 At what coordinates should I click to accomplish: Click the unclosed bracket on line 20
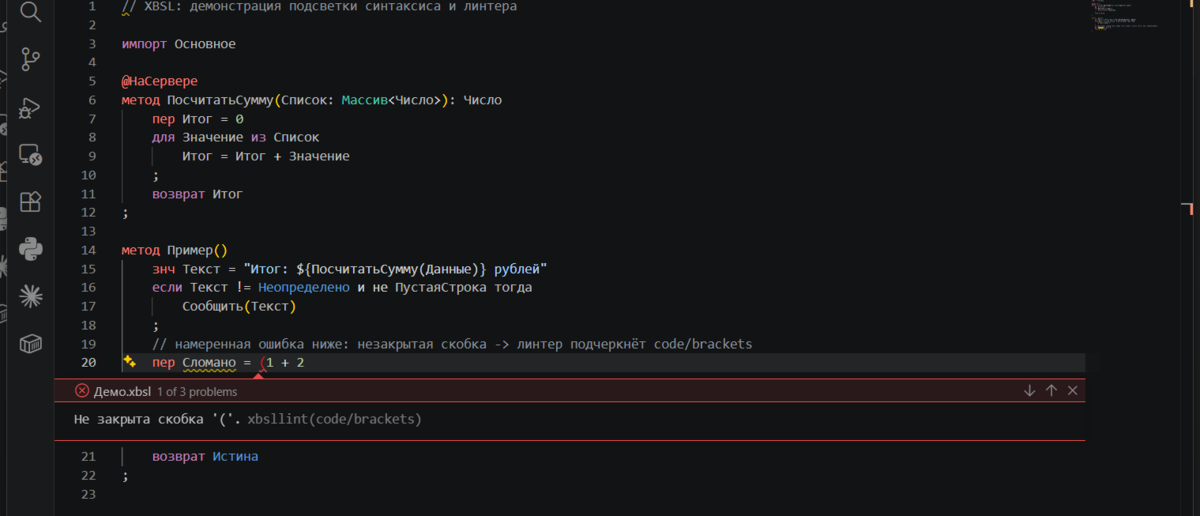coord(263,362)
